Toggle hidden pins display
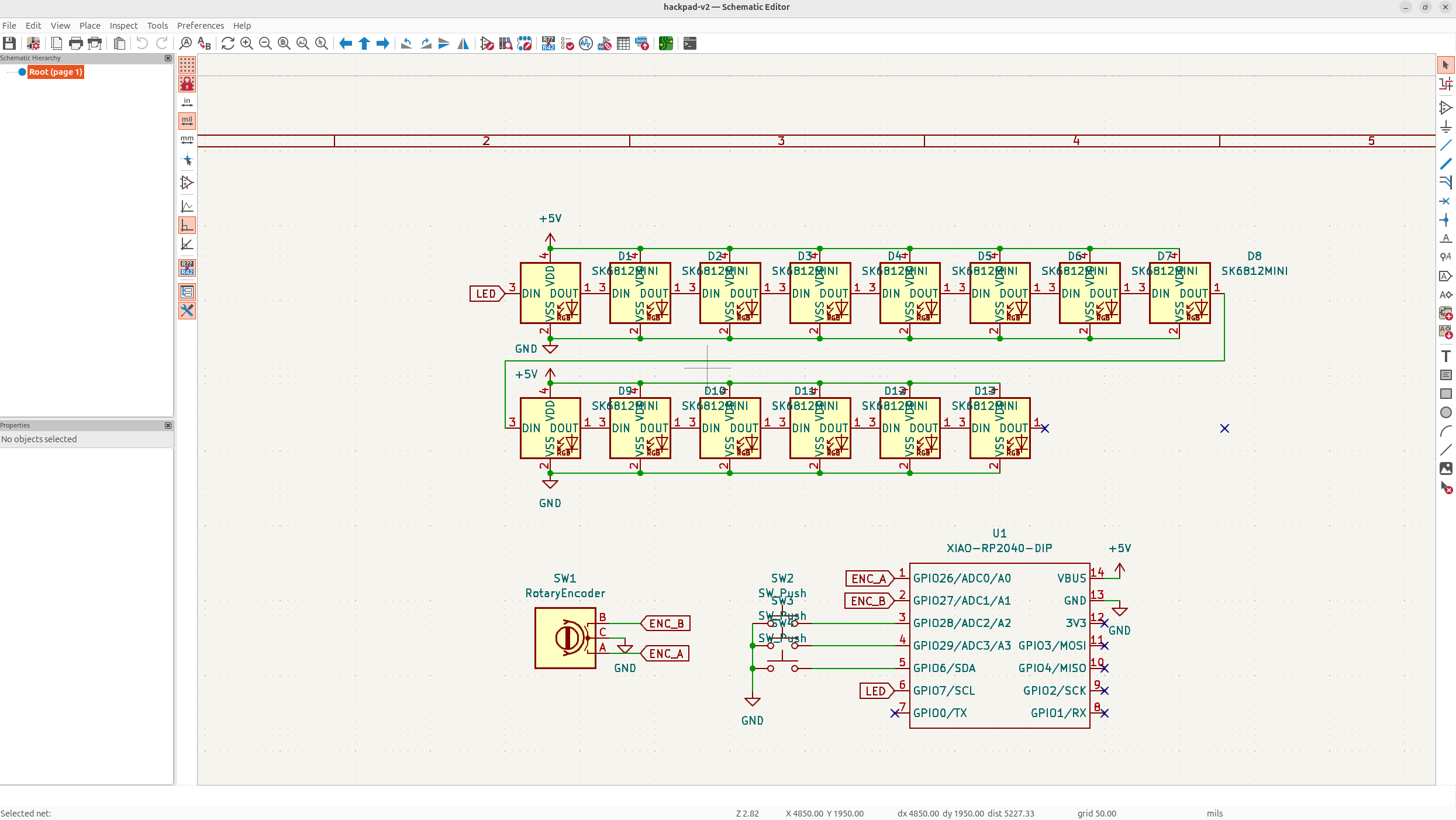 (x=187, y=183)
